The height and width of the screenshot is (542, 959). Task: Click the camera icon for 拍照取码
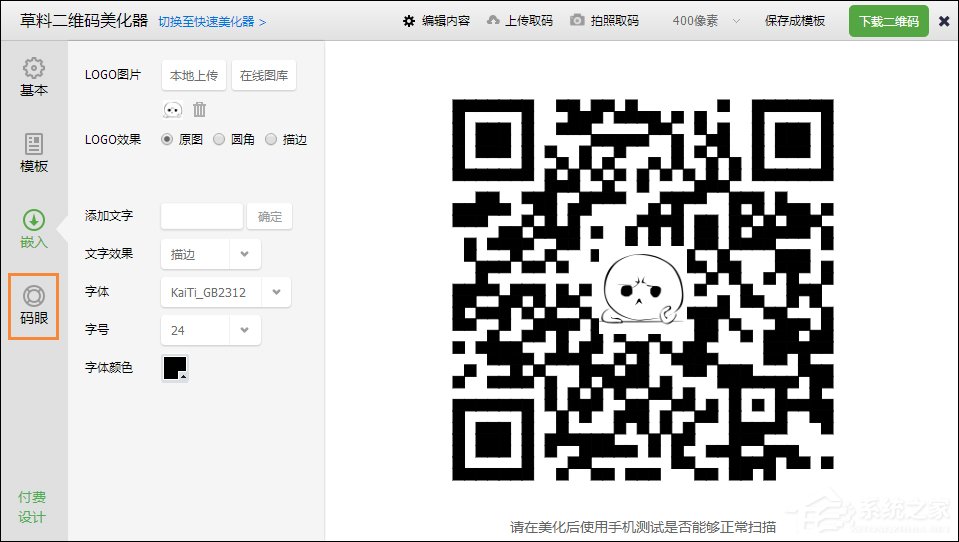pos(577,21)
